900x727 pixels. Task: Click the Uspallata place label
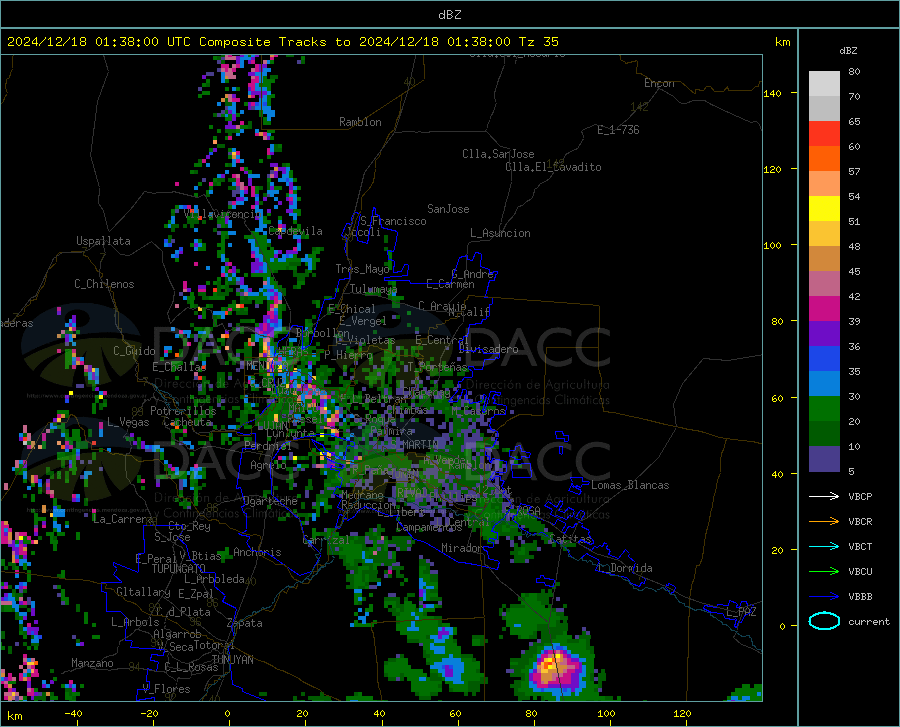(103, 241)
